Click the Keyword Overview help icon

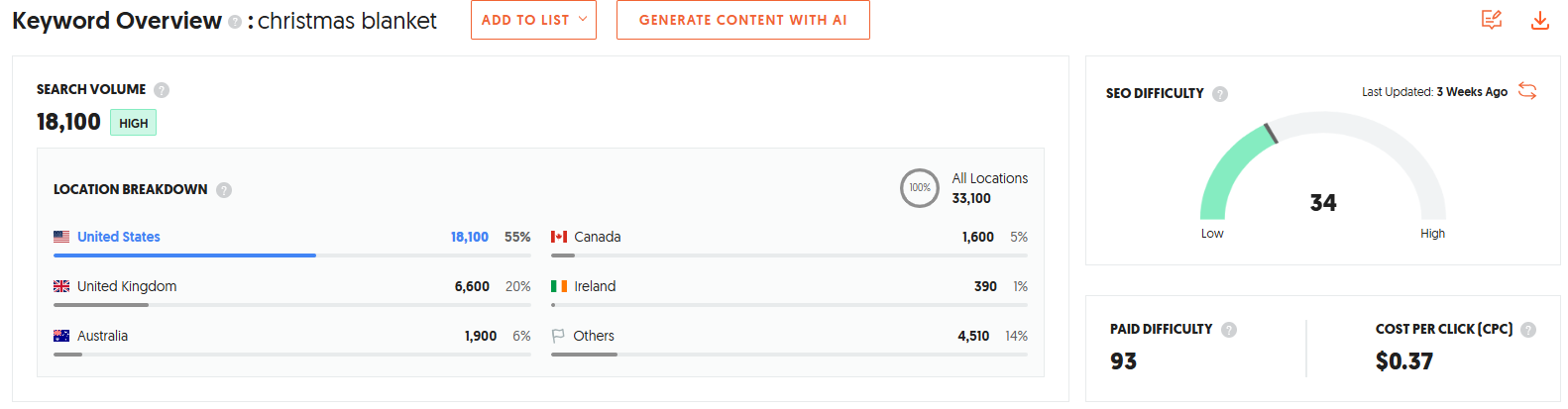click(235, 22)
